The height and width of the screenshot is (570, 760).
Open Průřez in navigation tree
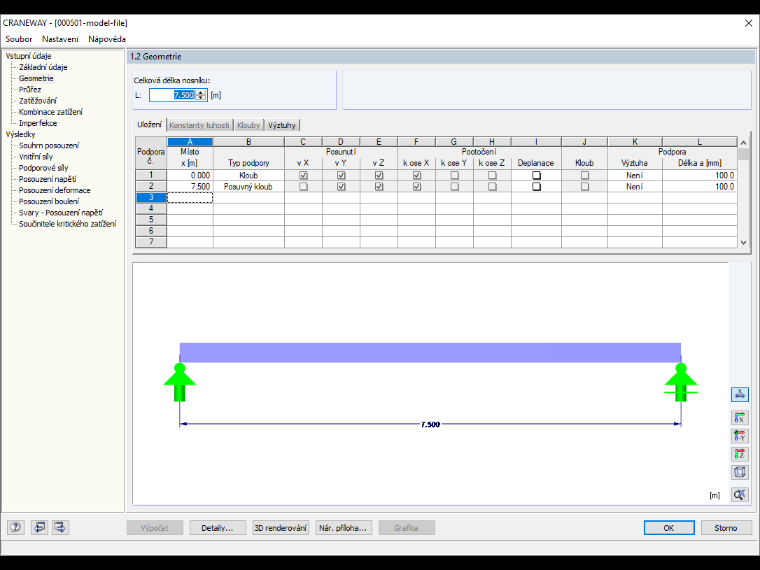30,89
